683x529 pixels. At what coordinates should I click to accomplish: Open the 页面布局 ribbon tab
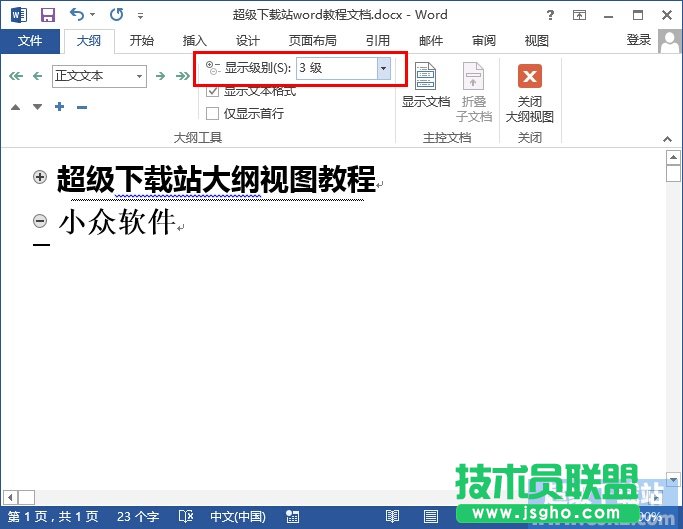tap(312, 41)
